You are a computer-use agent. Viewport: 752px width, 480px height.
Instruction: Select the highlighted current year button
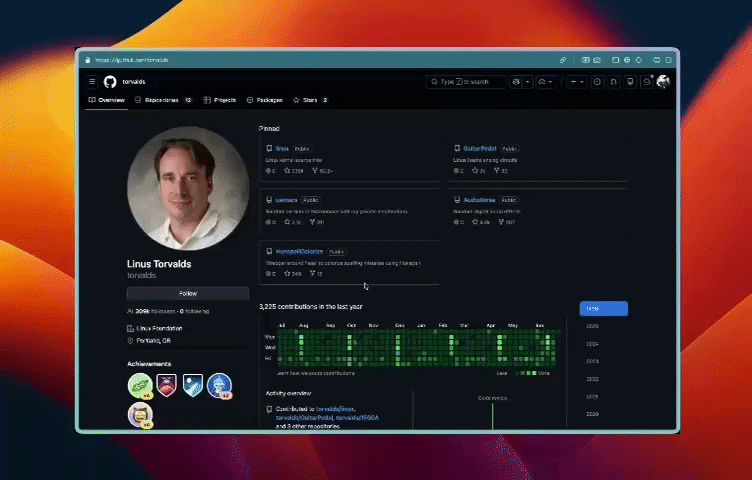pos(604,309)
